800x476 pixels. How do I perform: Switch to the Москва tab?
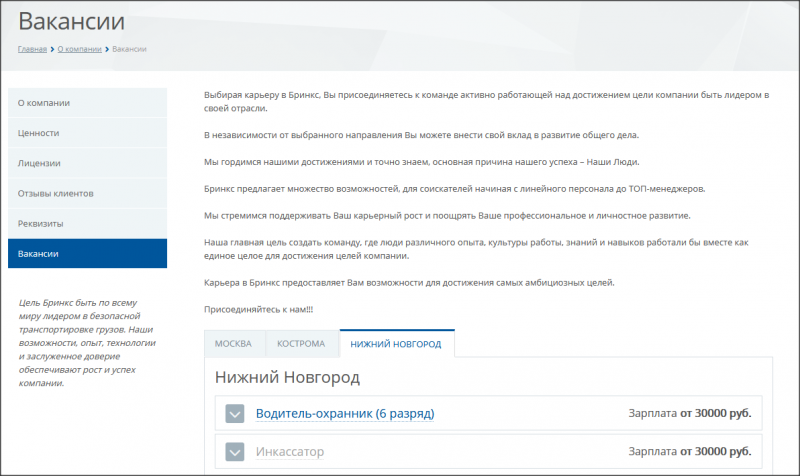234,344
